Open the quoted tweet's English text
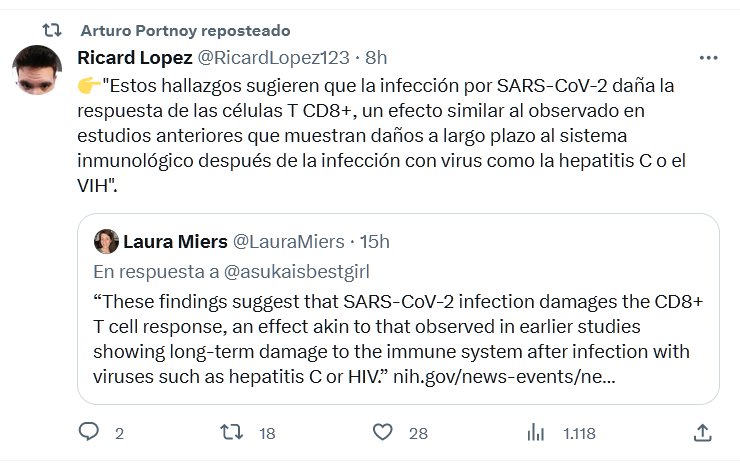The image size is (740, 468). click(390, 326)
